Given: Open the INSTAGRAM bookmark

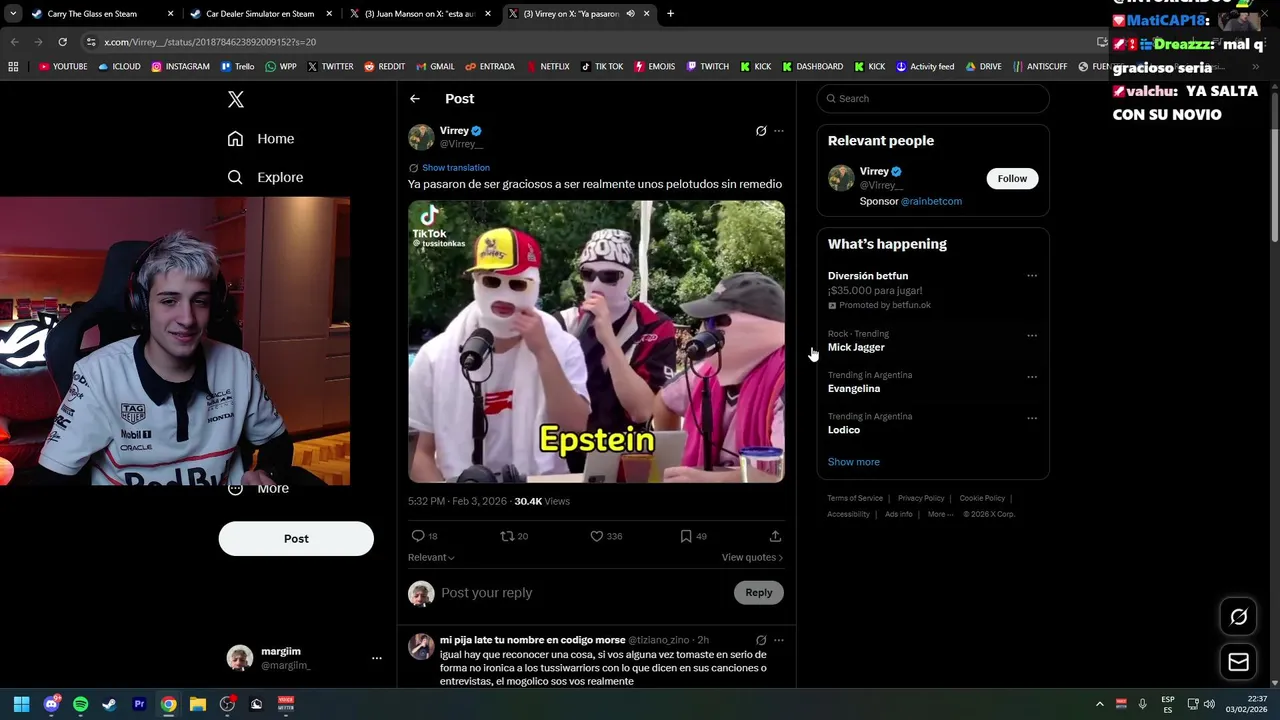Looking at the screenshot, I should click(x=181, y=67).
